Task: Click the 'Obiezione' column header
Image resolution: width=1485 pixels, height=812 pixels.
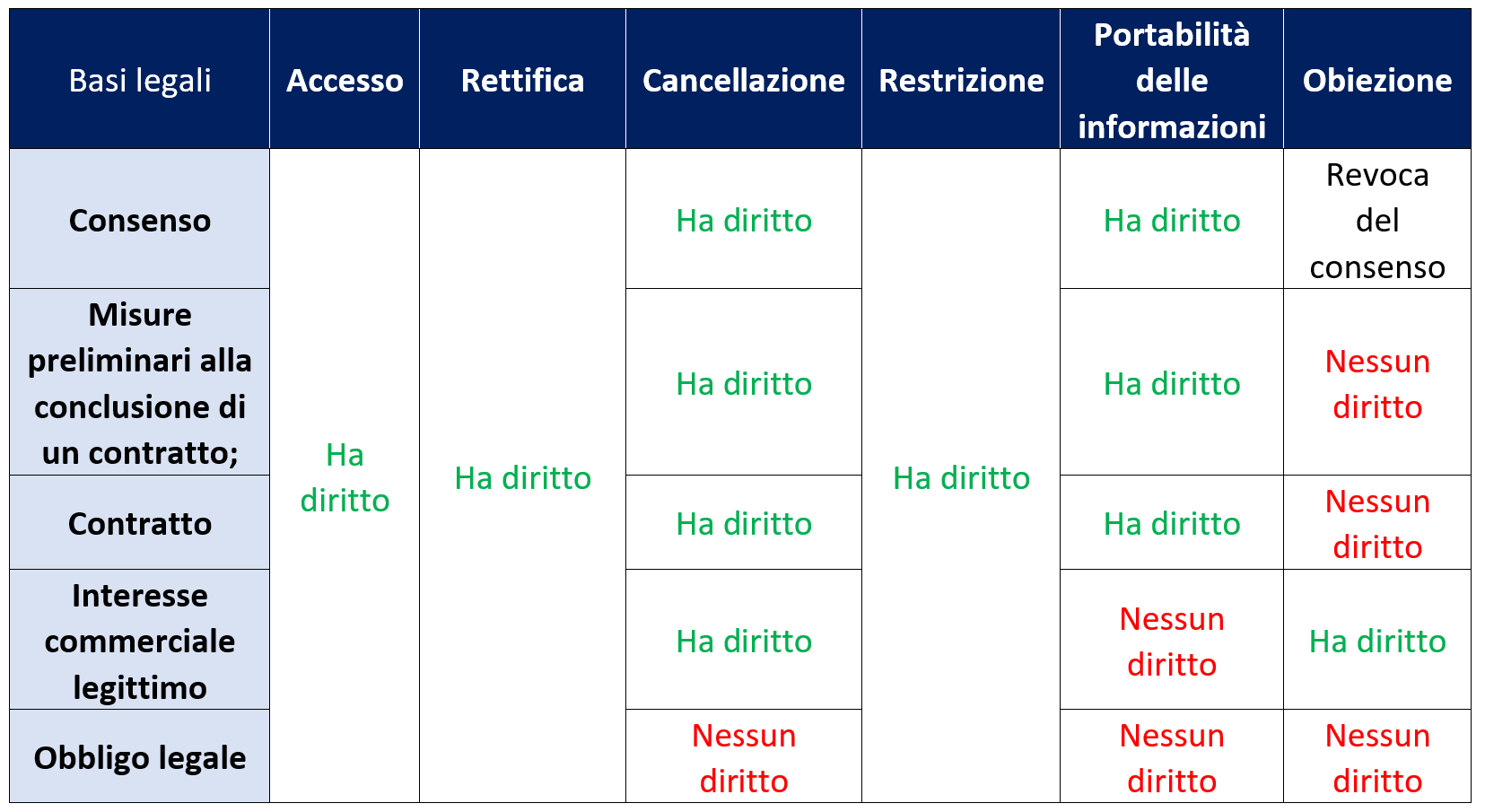Action: click(x=1377, y=79)
